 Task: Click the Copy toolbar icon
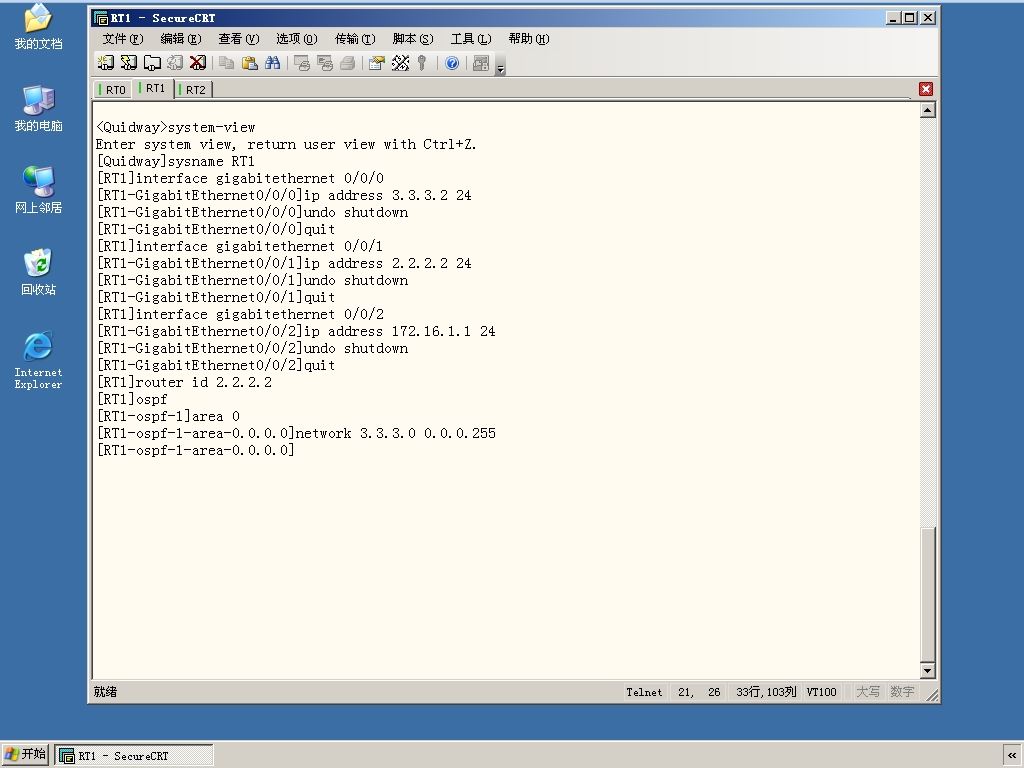pyautogui.click(x=227, y=63)
